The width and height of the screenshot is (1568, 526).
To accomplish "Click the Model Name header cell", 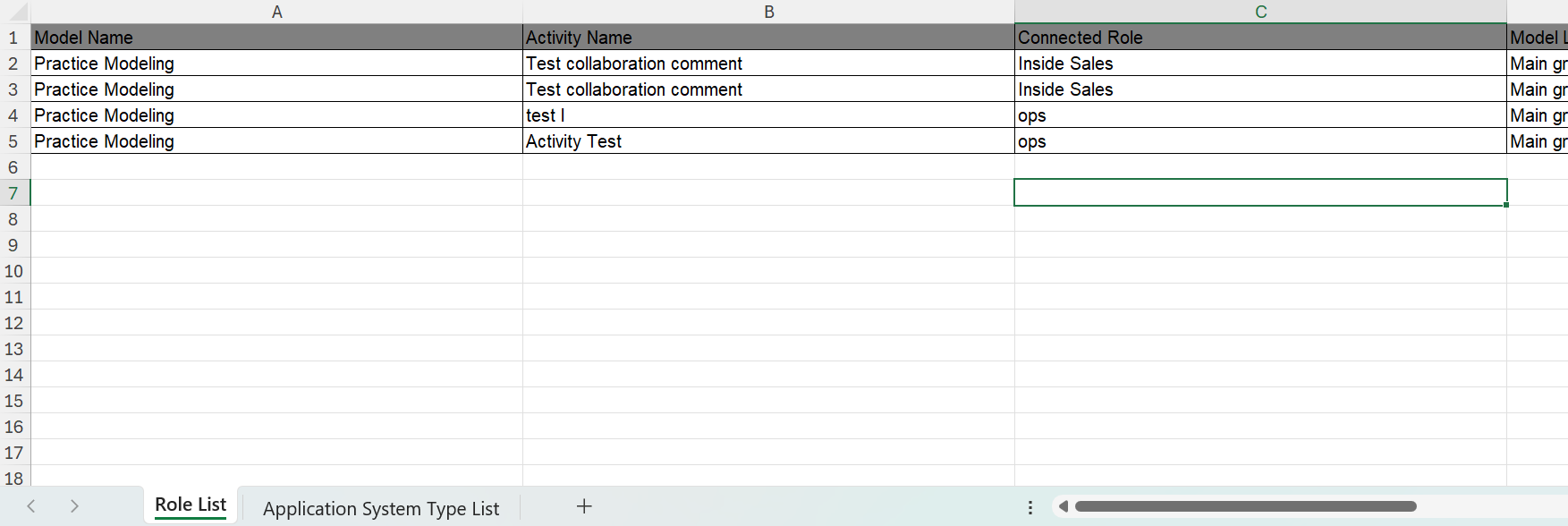I will [276, 38].
